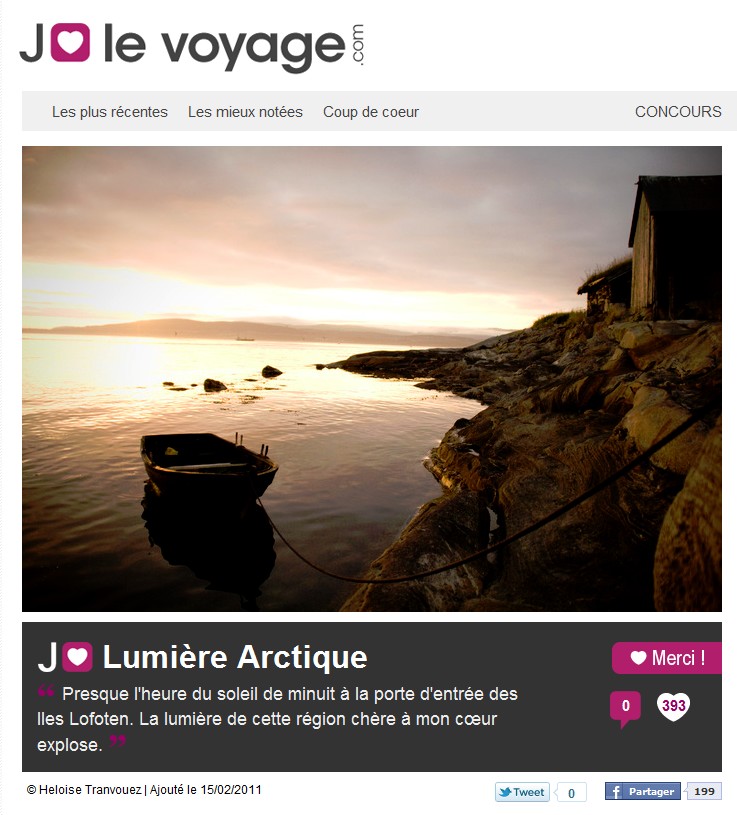Click the pink heart beside Lumière Arctique title
This screenshot has height=815, width=737.
[77, 657]
